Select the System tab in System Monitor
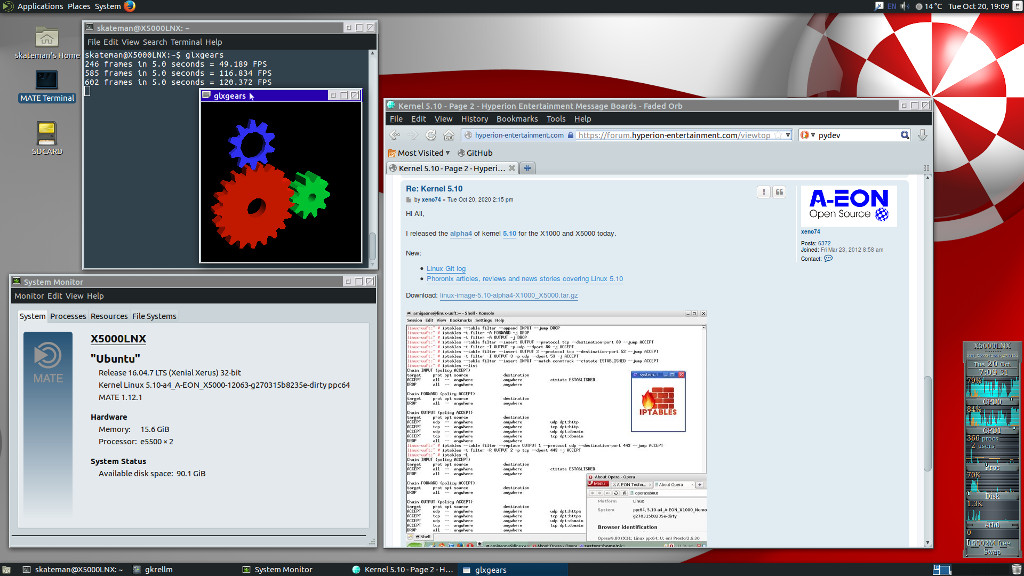This screenshot has width=1024, height=576. tap(32, 316)
